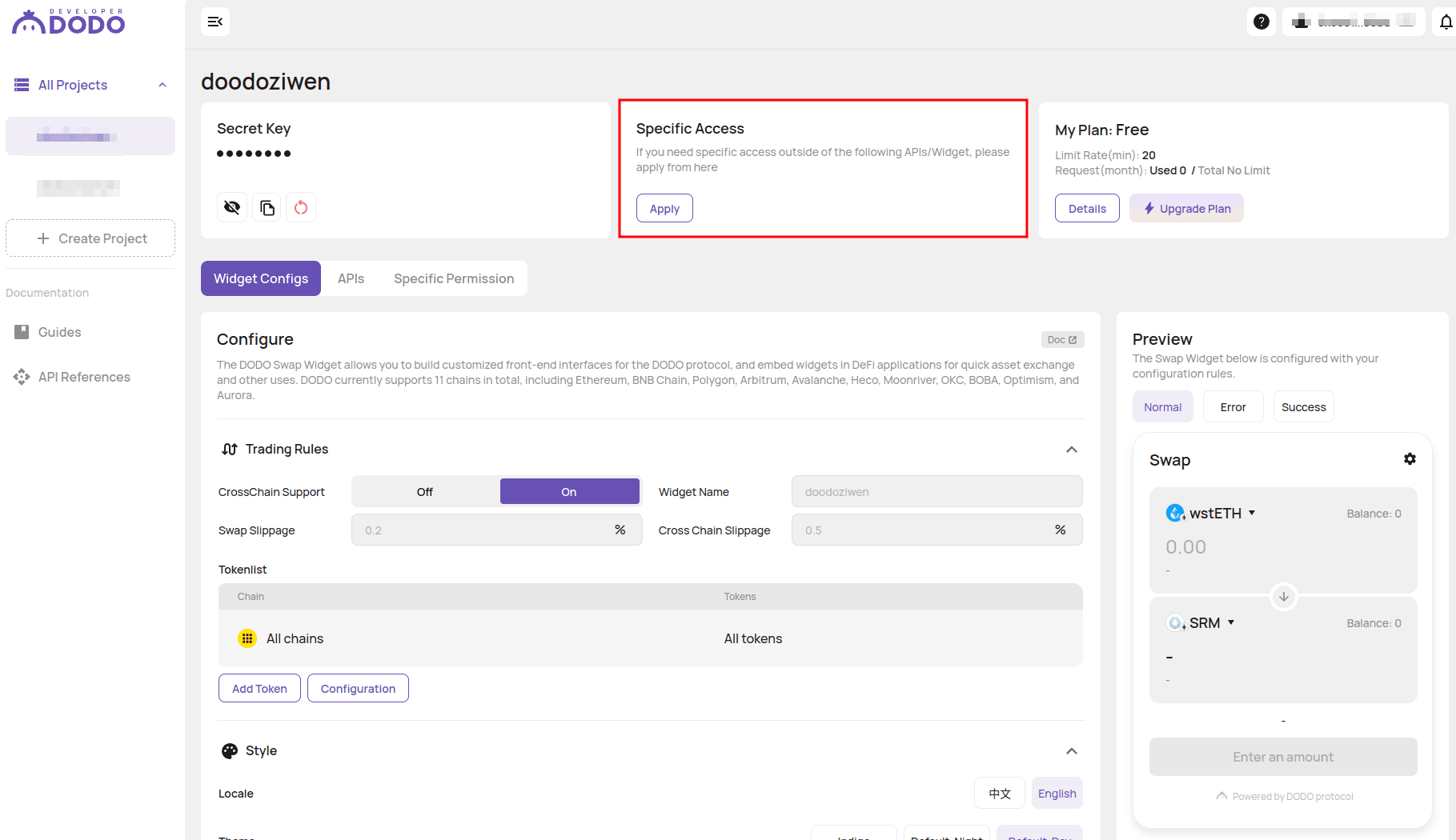Switch swap direction arrow
Screen dimensions: 1456x840
pyautogui.click(x=1283, y=597)
